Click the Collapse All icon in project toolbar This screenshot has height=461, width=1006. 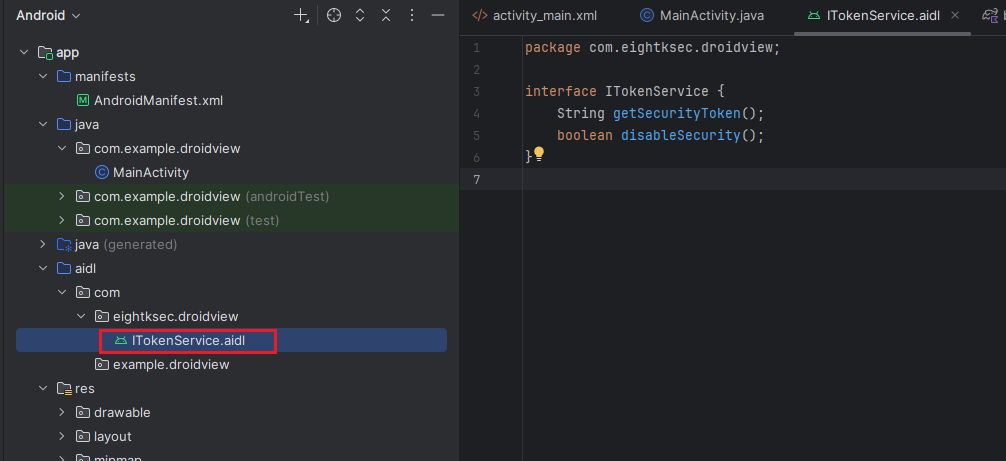coord(385,16)
